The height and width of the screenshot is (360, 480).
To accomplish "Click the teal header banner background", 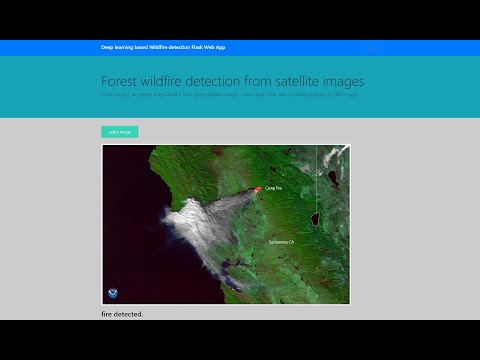I will (240, 108).
